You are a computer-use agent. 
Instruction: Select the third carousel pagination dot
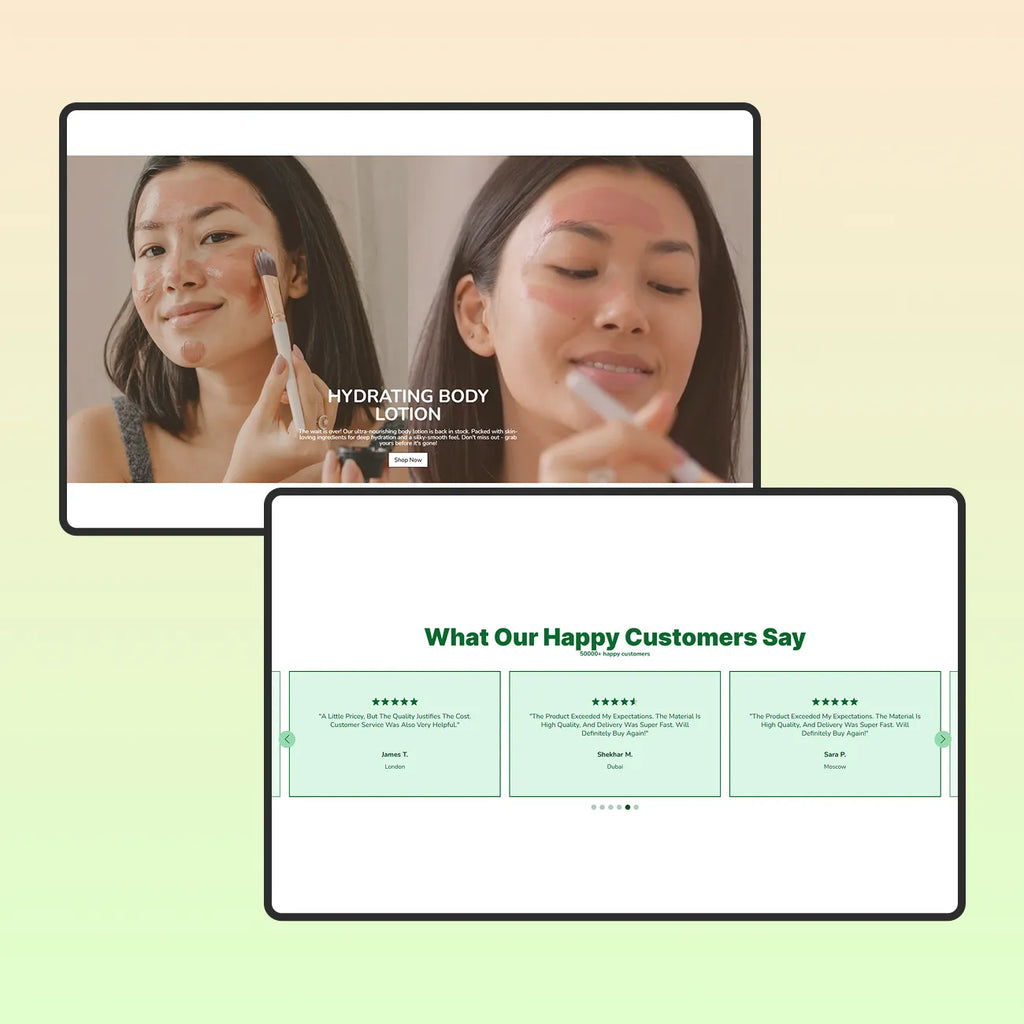(611, 807)
